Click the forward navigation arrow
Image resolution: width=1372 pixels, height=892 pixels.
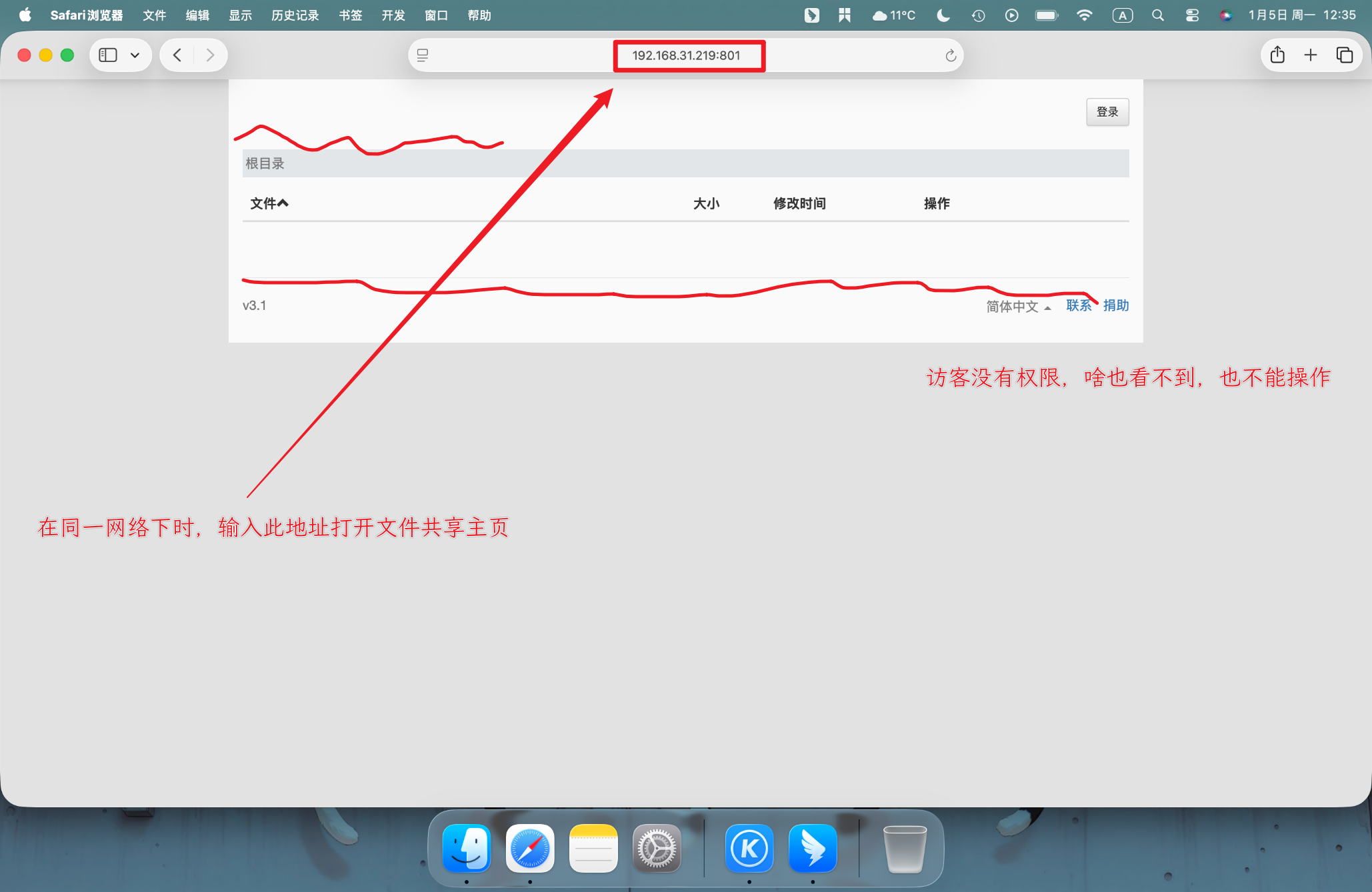tap(210, 55)
